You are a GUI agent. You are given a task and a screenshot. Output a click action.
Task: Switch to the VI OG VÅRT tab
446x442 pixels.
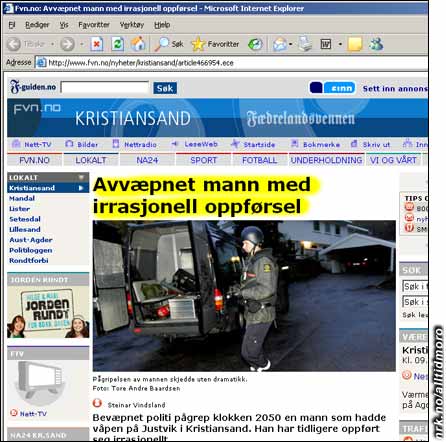(x=393, y=160)
